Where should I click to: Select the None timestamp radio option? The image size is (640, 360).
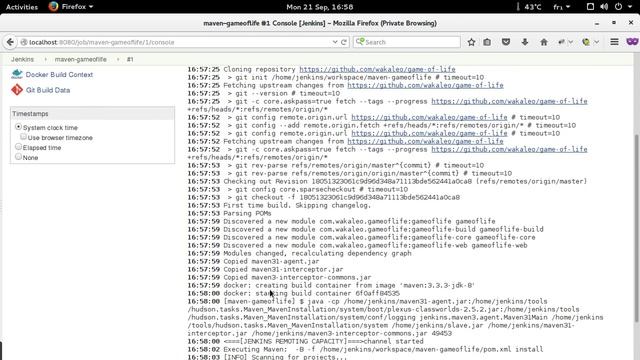coord(18,156)
